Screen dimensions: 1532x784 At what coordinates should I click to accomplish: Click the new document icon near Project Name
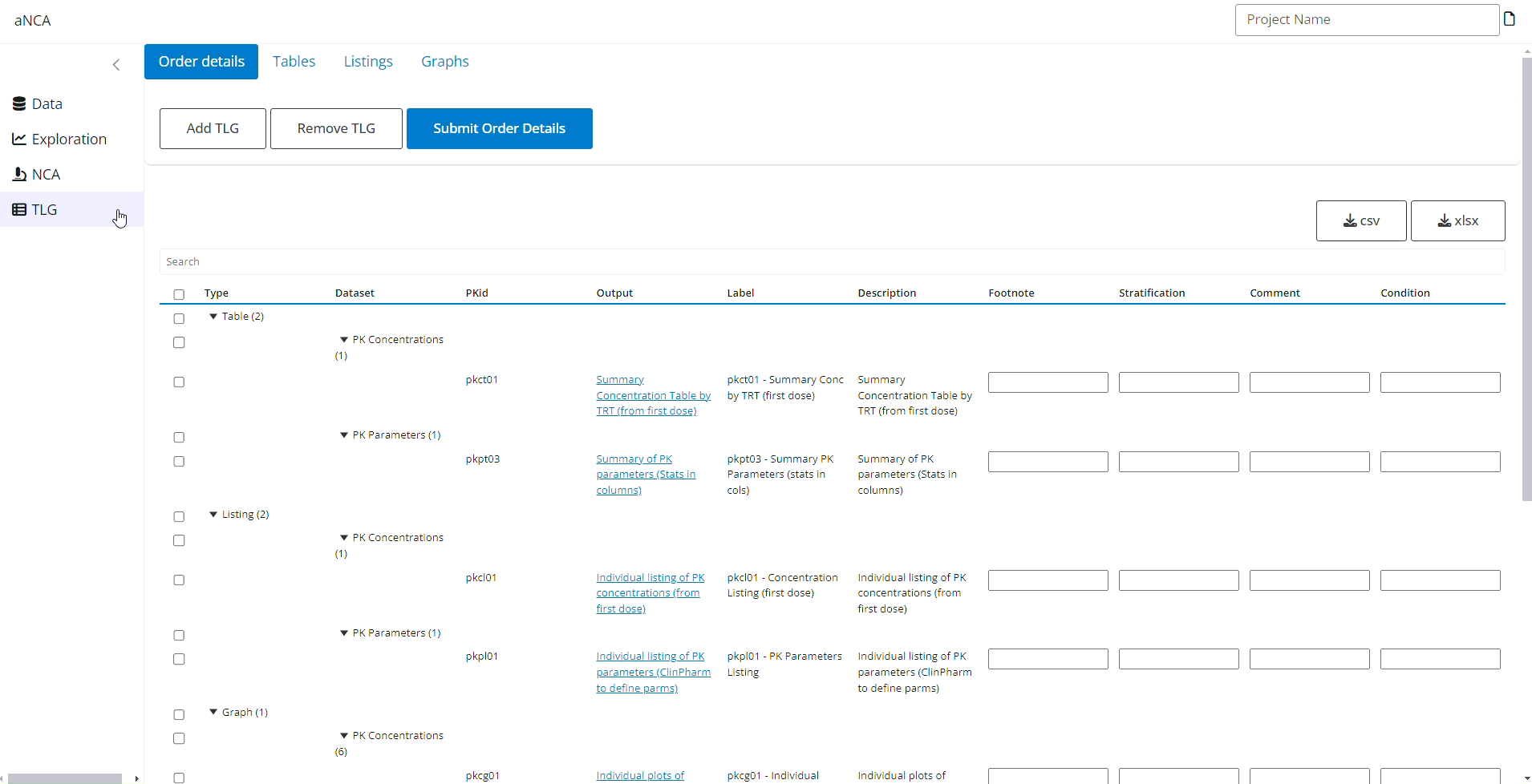[1511, 19]
